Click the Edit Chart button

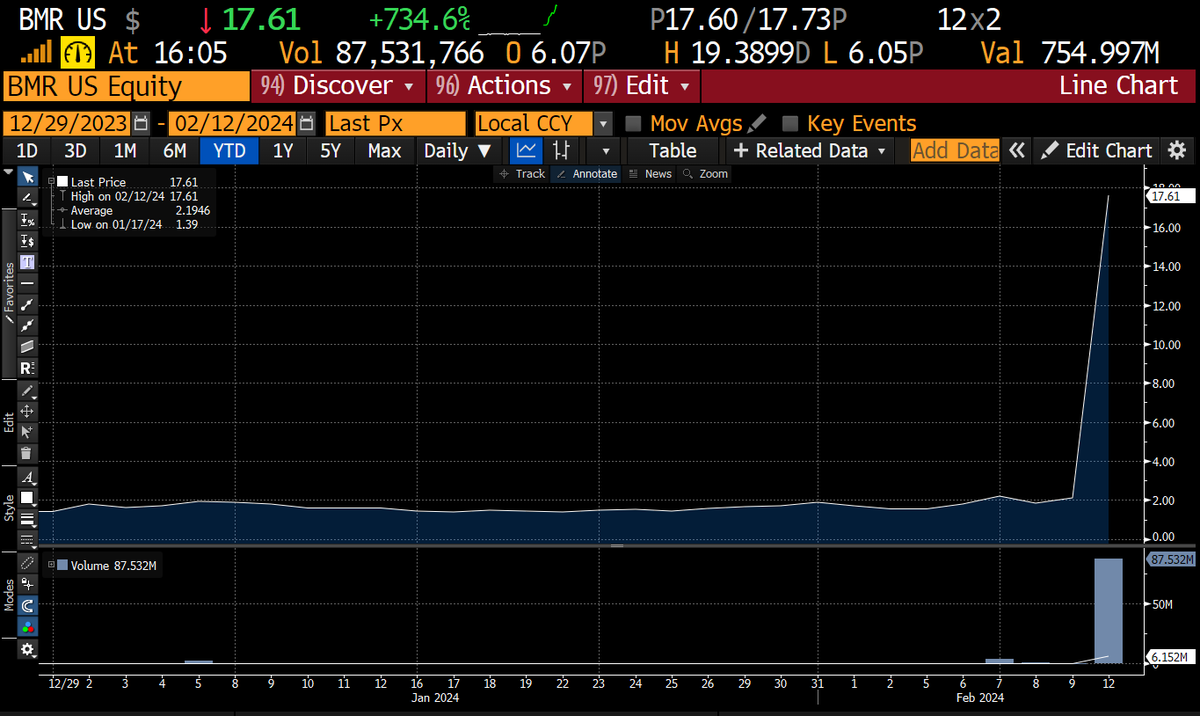point(1097,151)
